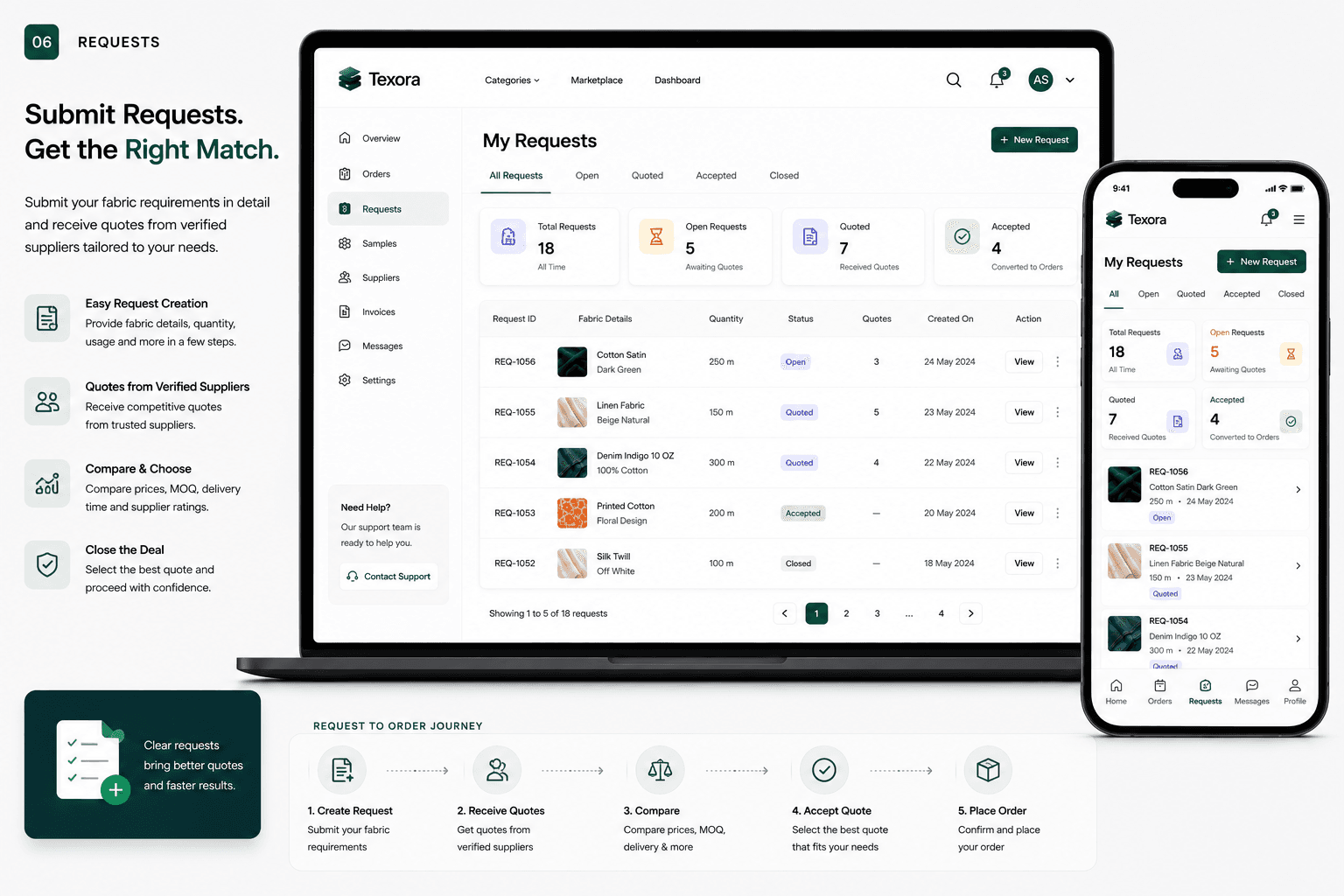Click the Contact Support button

388,577
